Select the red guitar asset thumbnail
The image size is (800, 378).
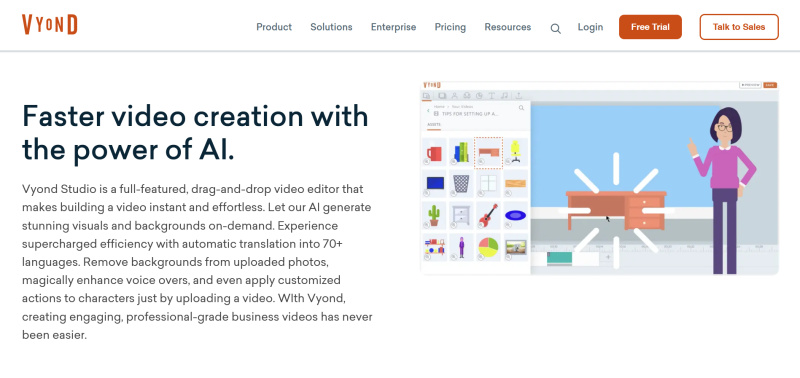point(488,215)
